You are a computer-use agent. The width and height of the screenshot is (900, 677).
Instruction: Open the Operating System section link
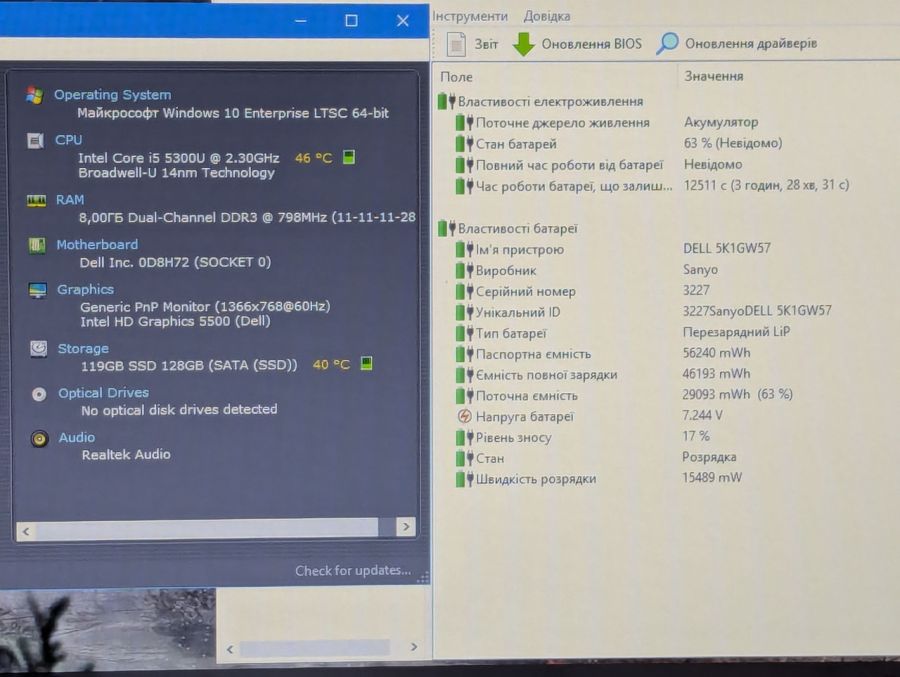(x=112, y=95)
